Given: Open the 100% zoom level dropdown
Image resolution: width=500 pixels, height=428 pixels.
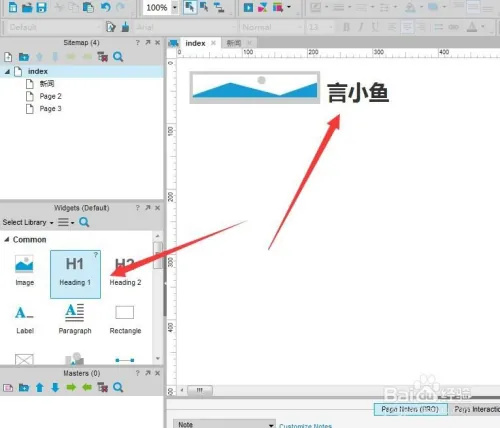Looking at the screenshot, I should pyautogui.click(x=175, y=7).
